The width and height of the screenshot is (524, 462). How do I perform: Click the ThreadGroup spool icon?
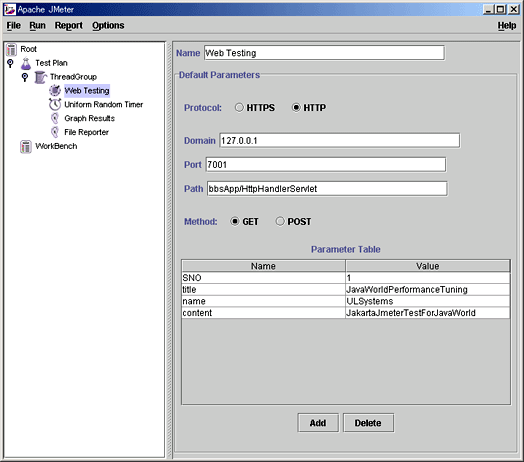40,77
